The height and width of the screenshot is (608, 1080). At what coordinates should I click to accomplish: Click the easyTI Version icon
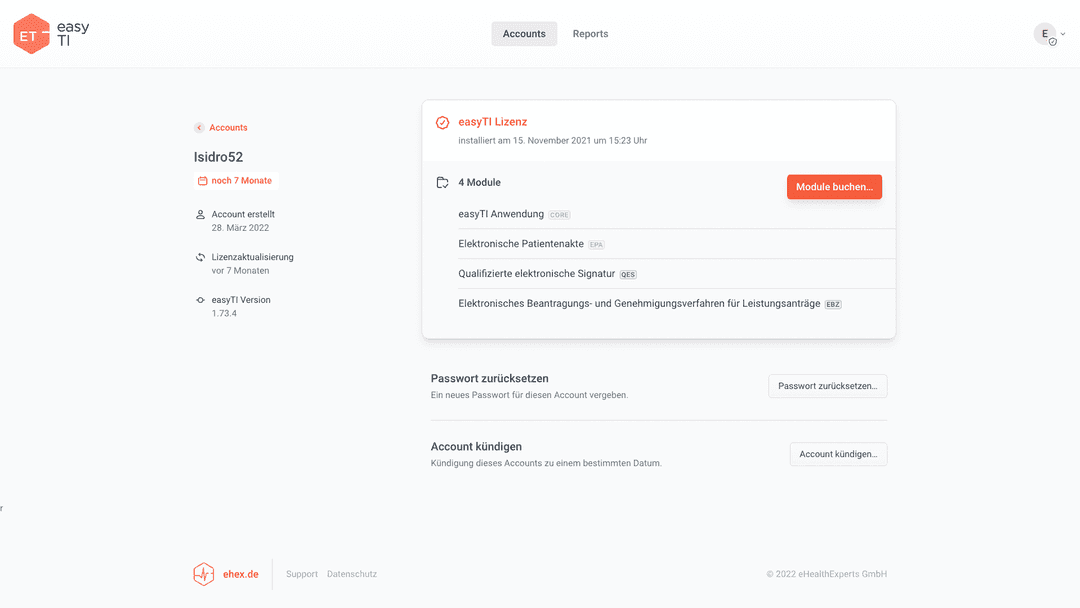[x=201, y=300]
